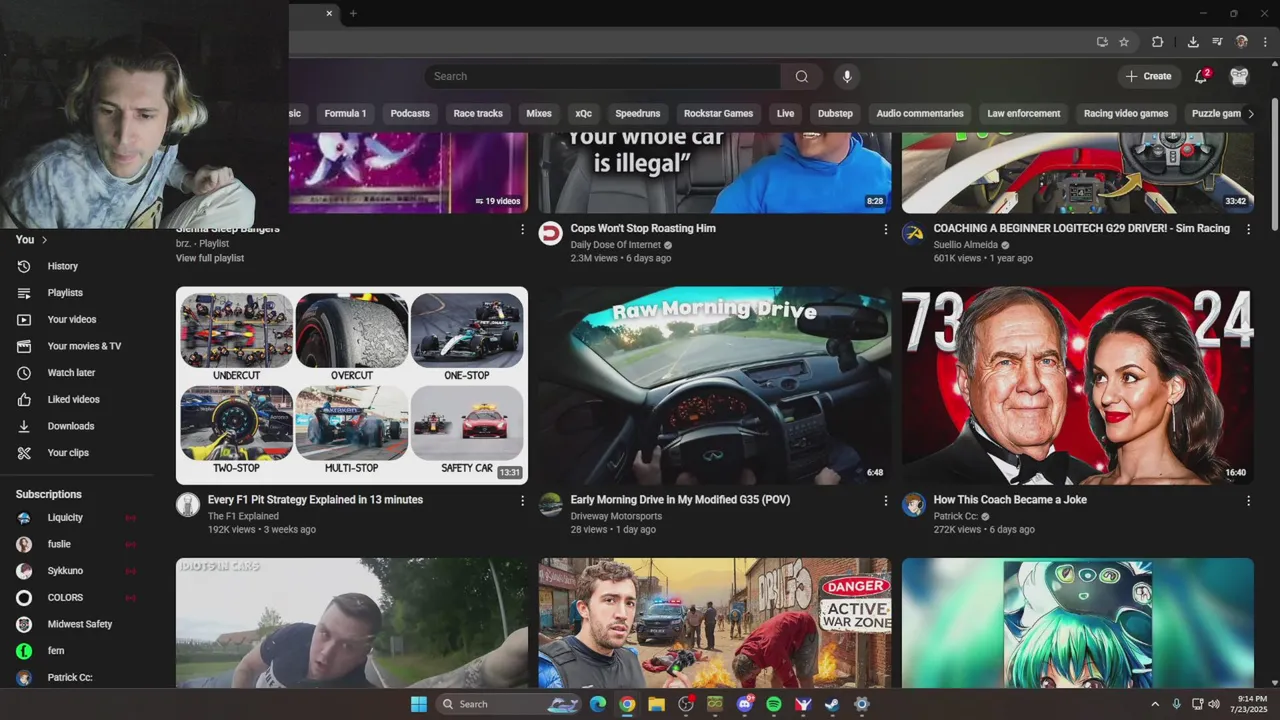Open options for Early Morning Drive video
Image resolution: width=1280 pixels, height=720 pixels.
(x=885, y=500)
